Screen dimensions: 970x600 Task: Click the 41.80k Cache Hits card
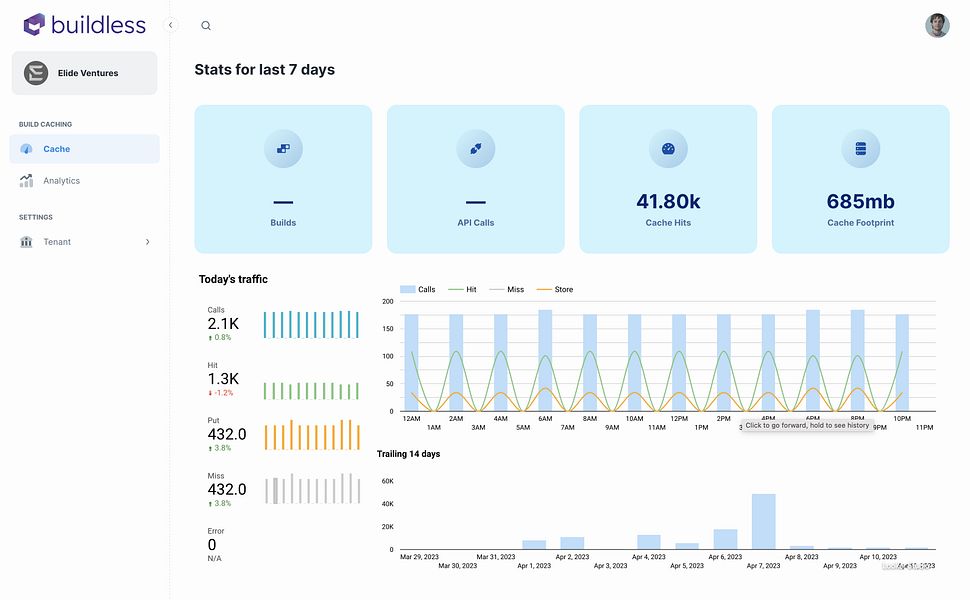tap(668, 179)
